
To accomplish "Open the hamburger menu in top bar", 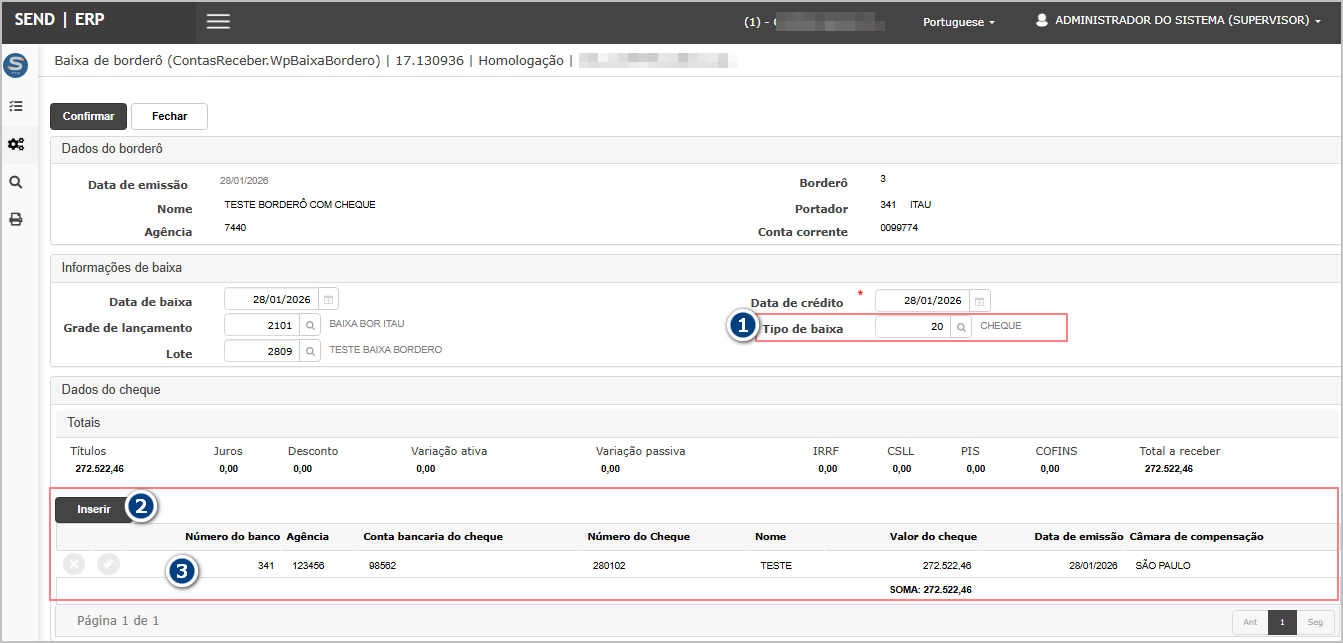I will pos(218,21).
